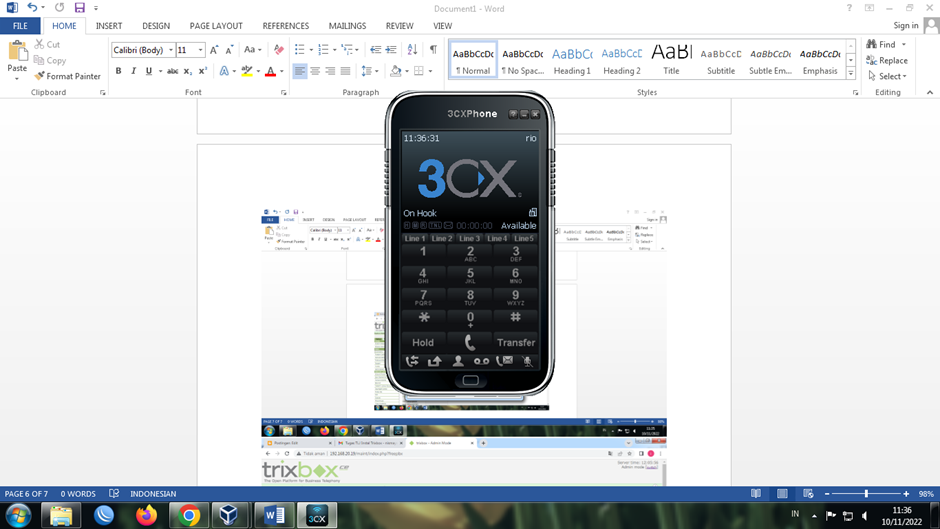Click the zoom slider handle

[866, 494]
